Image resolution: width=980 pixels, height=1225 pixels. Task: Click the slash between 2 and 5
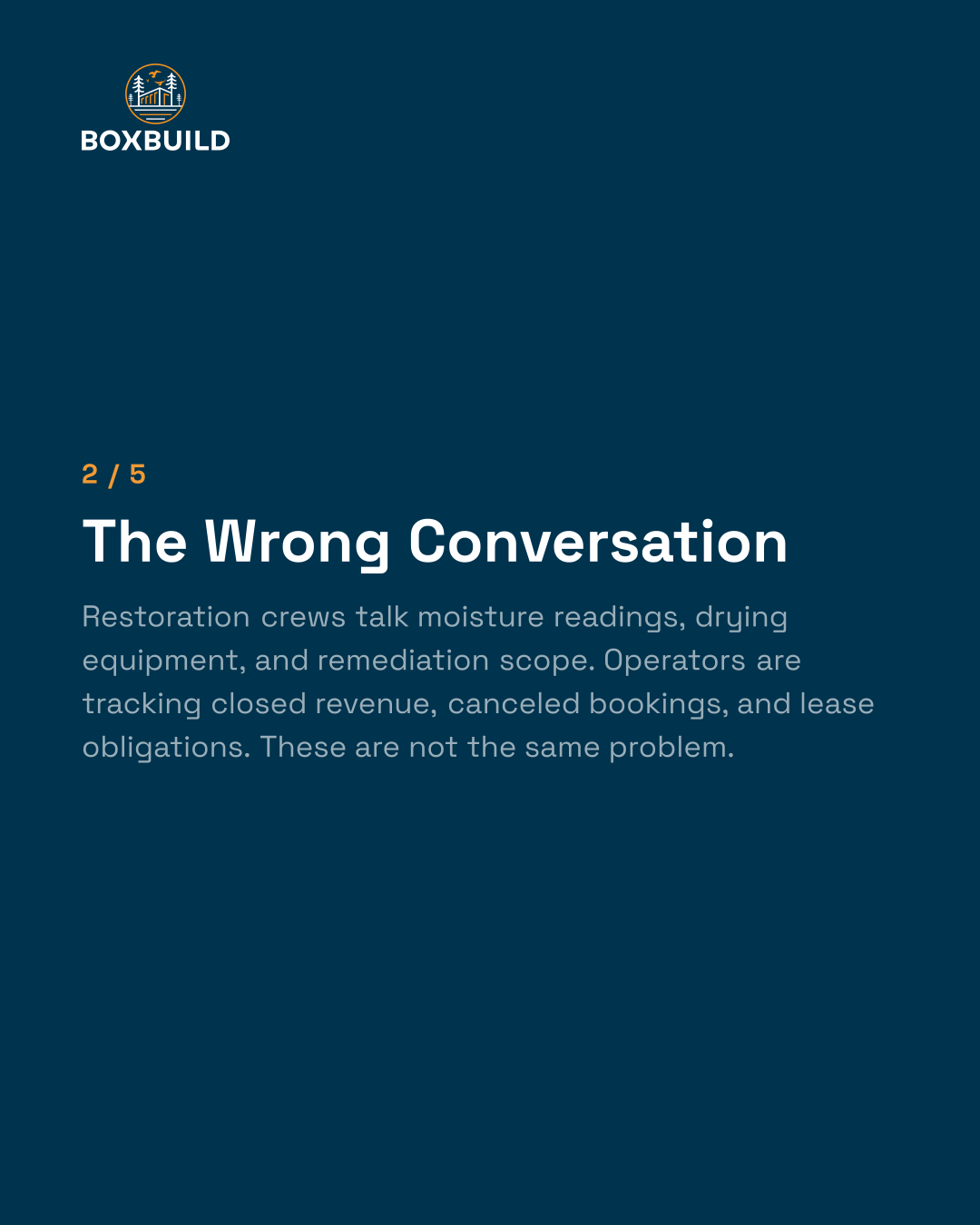pyautogui.click(x=113, y=475)
